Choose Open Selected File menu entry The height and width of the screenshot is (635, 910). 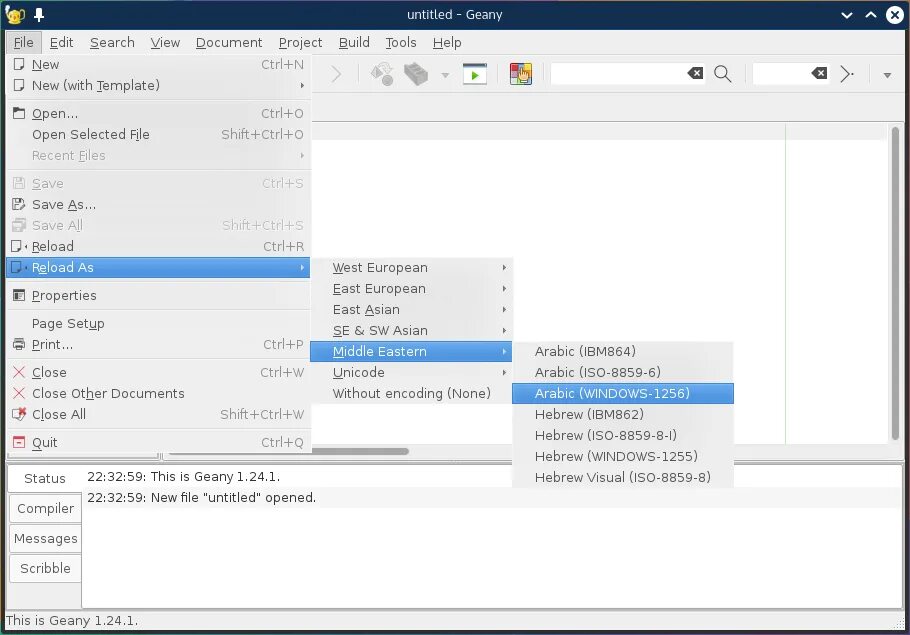[x=158, y=134]
